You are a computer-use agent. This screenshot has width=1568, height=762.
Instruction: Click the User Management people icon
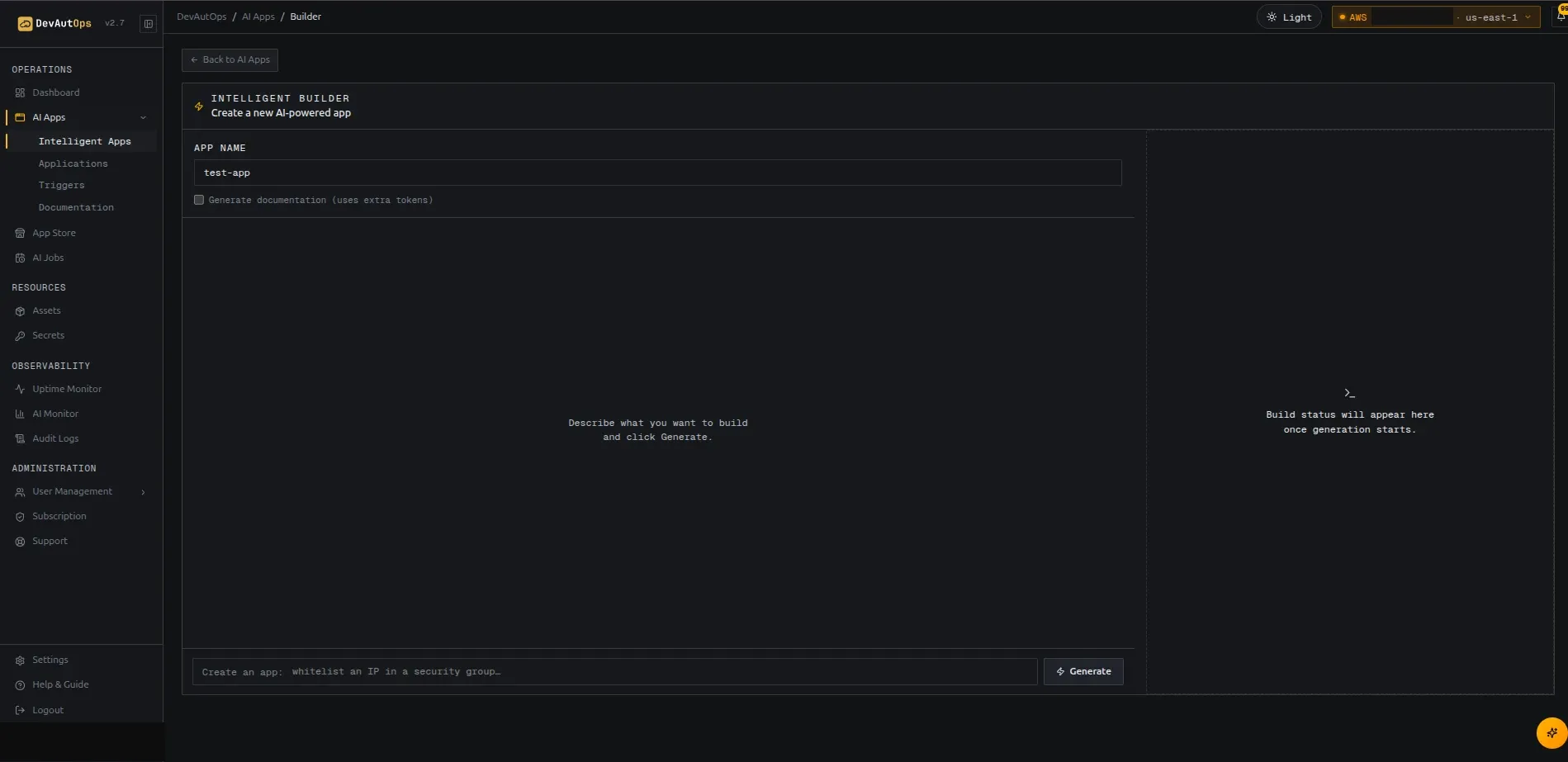pyautogui.click(x=20, y=492)
